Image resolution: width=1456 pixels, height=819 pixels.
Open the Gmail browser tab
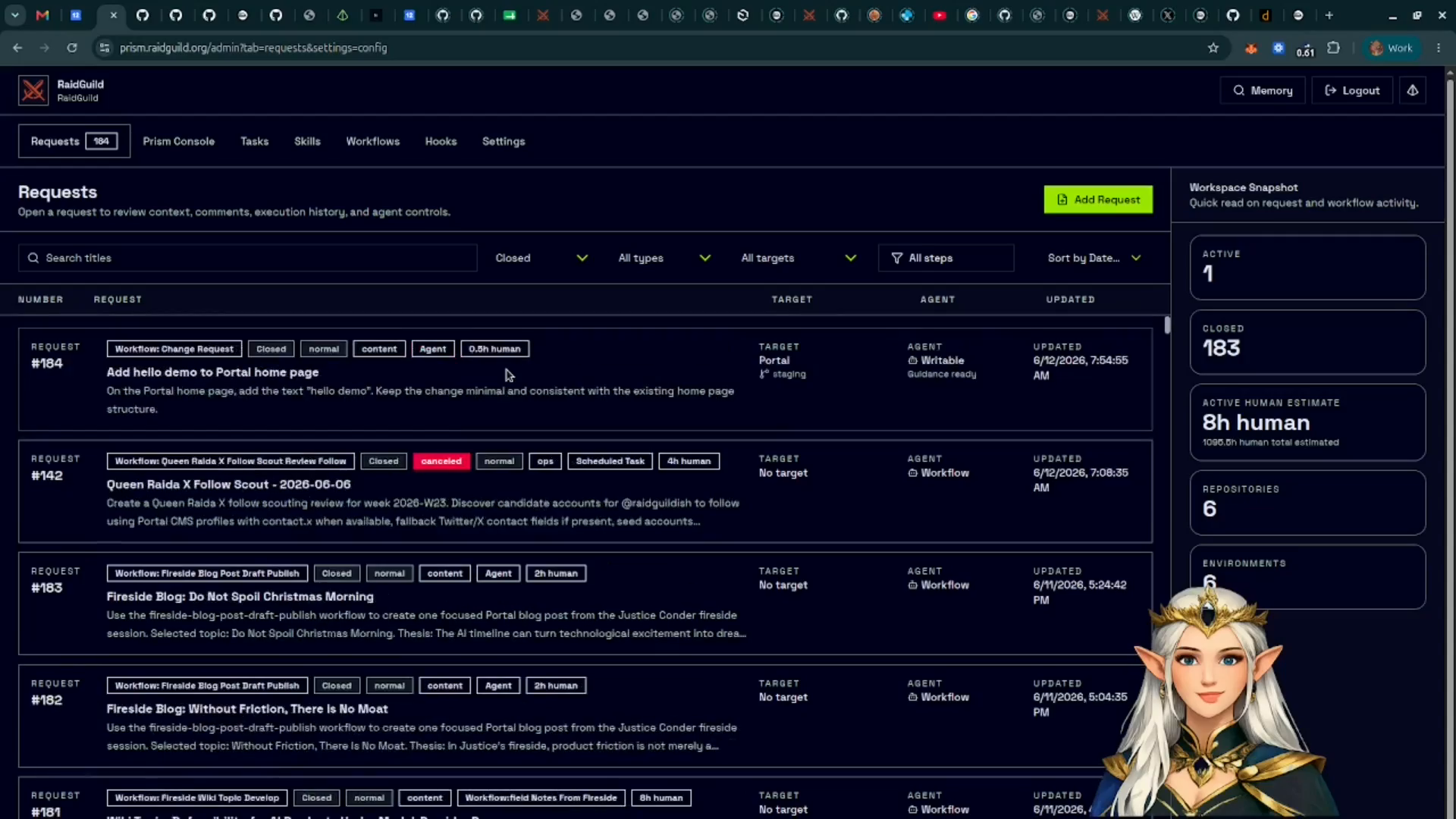coord(42,15)
